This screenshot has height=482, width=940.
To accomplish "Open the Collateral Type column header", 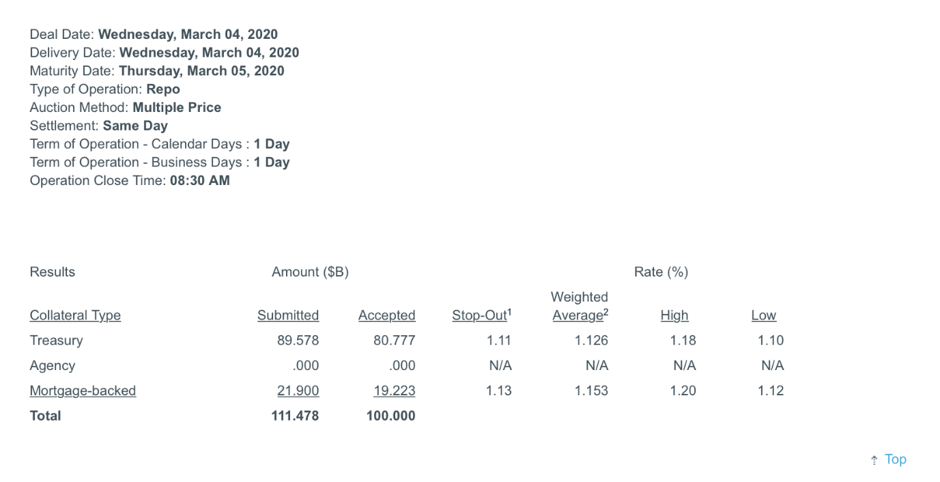I will point(75,315).
